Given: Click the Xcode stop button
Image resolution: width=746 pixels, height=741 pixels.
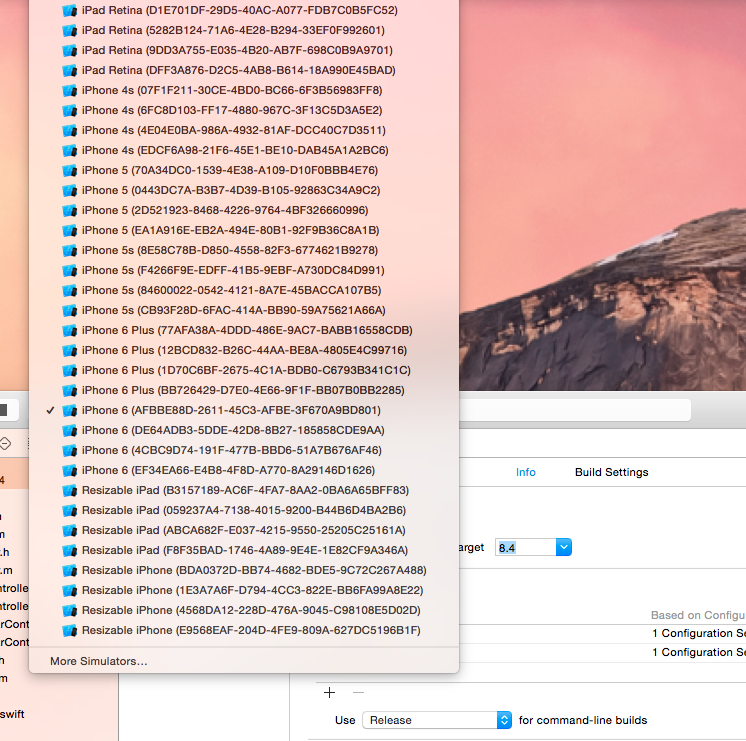Looking at the screenshot, I should [3, 410].
